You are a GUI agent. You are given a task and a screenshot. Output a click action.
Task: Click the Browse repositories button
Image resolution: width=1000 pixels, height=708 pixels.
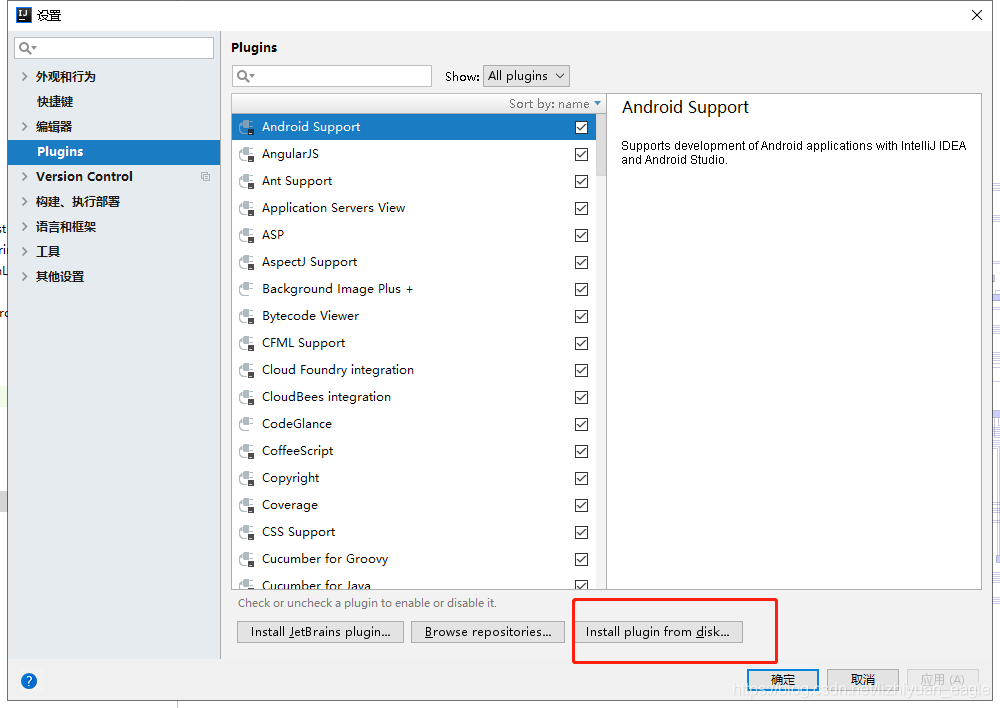pos(487,632)
